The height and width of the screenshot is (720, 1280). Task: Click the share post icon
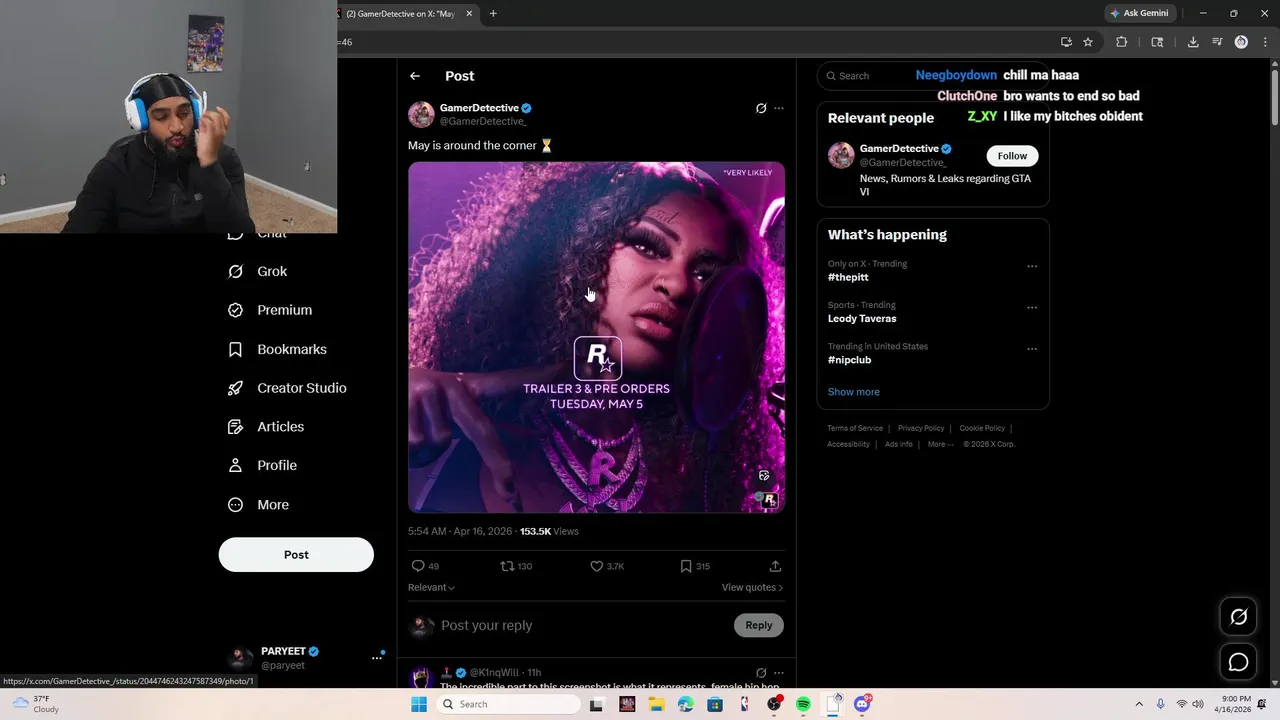[x=775, y=566]
